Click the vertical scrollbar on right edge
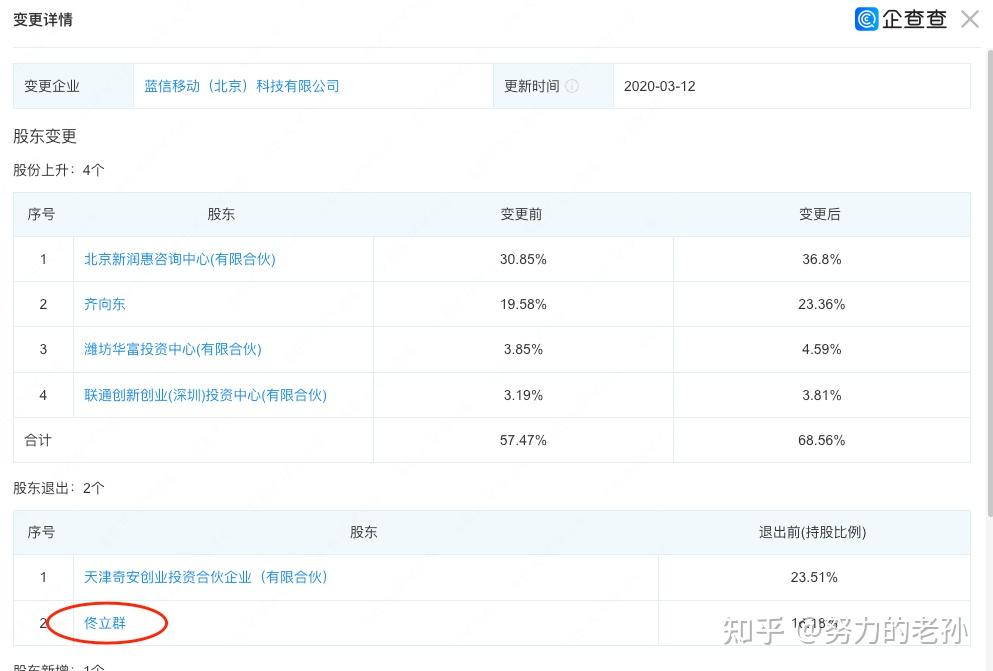The height and width of the screenshot is (671, 993). (989, 282)
